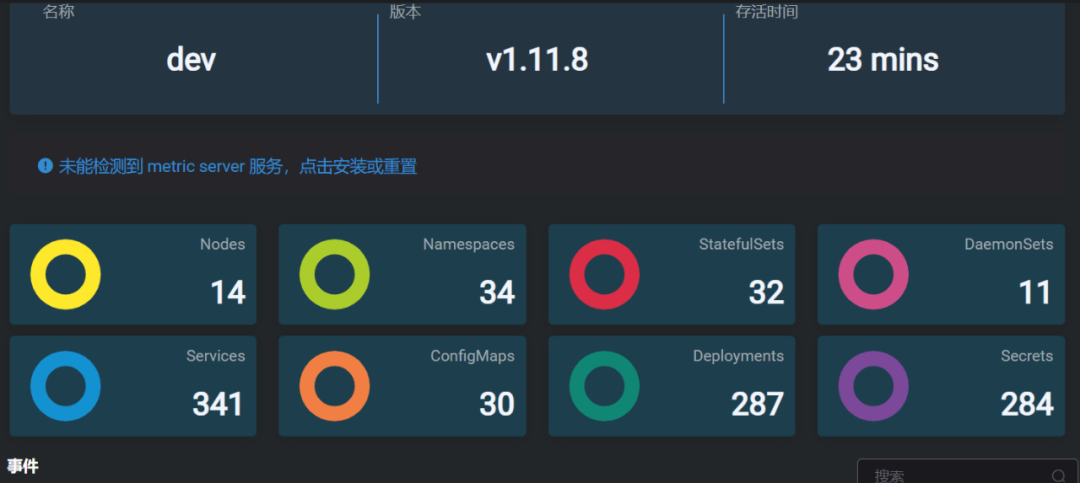Click the green Namespaces ring icon
Screen dimensions: 1080x483
tap(335, 274)
